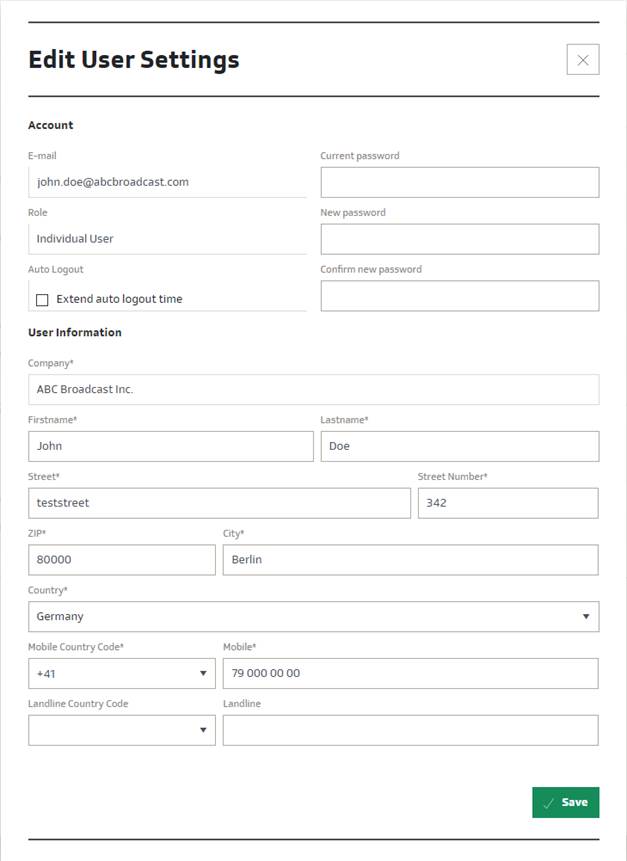Click the City field containing Berlin
Viewport: 627px width, 861px height.
click(410, 560)
